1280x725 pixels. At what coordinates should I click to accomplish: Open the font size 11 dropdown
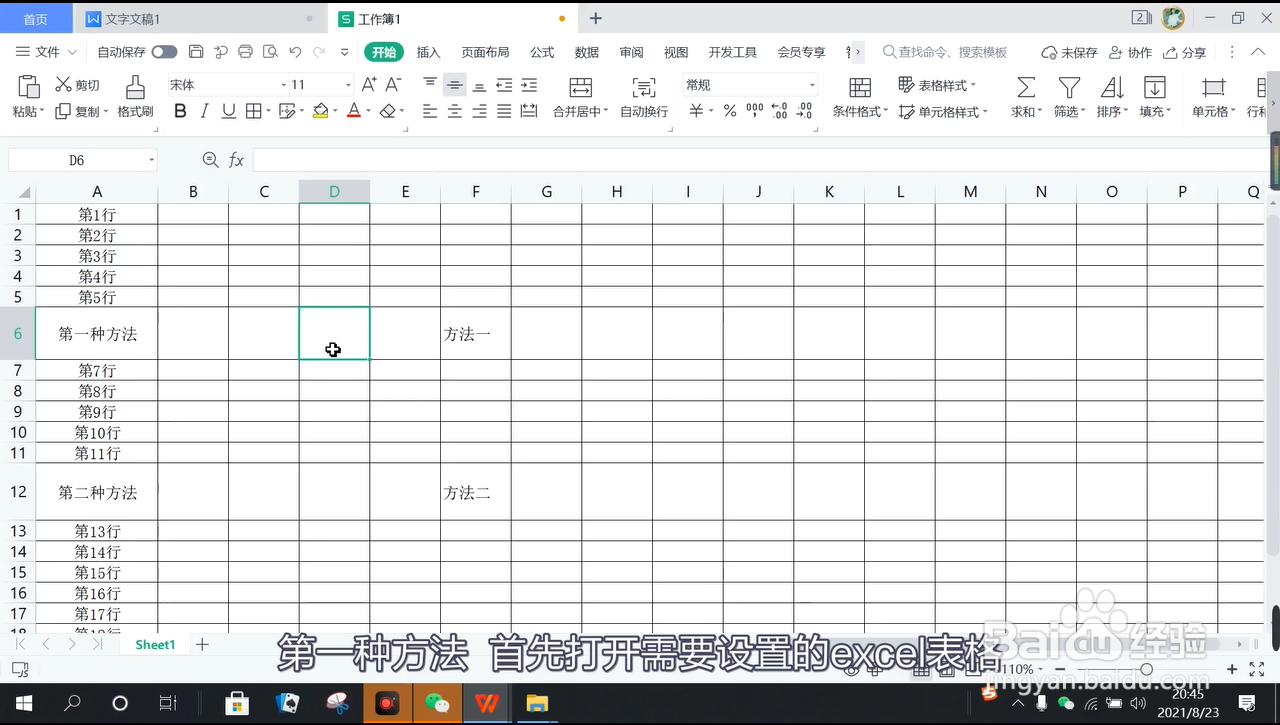pyautogui.click(x=348, y=85)
